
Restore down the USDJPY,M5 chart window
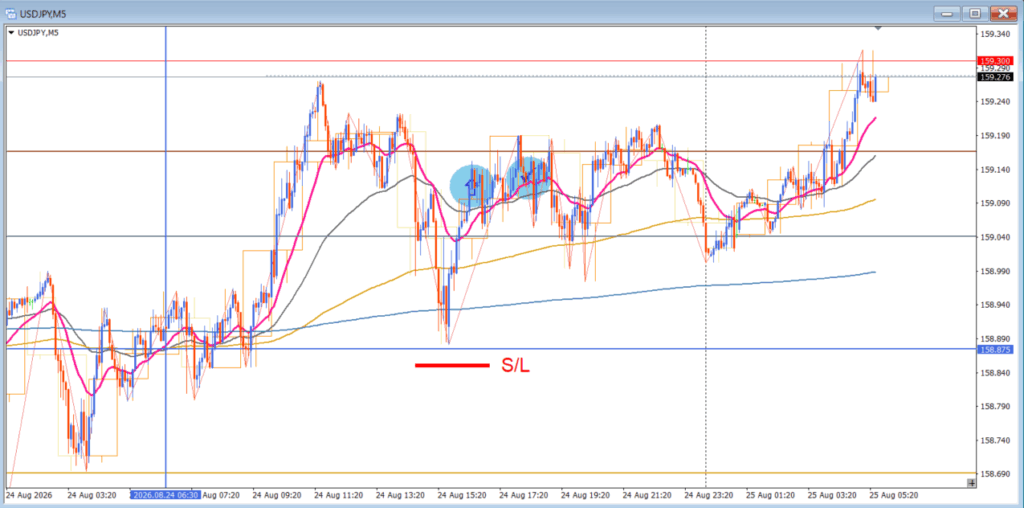(x=975, y=13)
